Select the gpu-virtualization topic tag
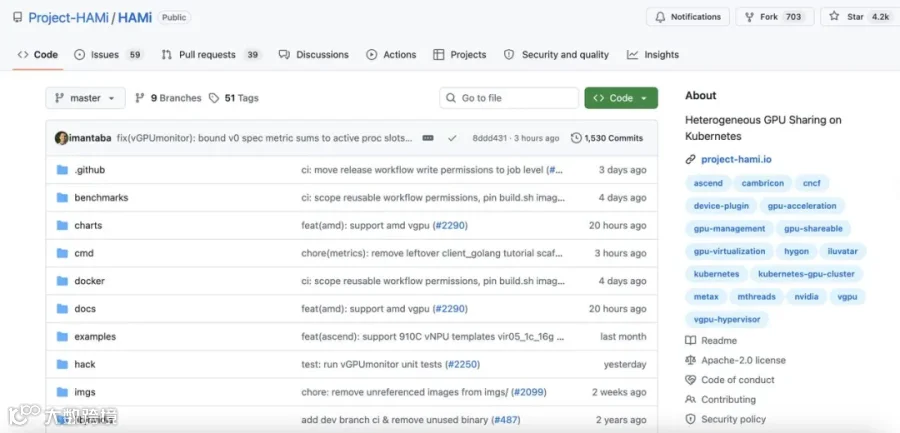 click(729, 252)
